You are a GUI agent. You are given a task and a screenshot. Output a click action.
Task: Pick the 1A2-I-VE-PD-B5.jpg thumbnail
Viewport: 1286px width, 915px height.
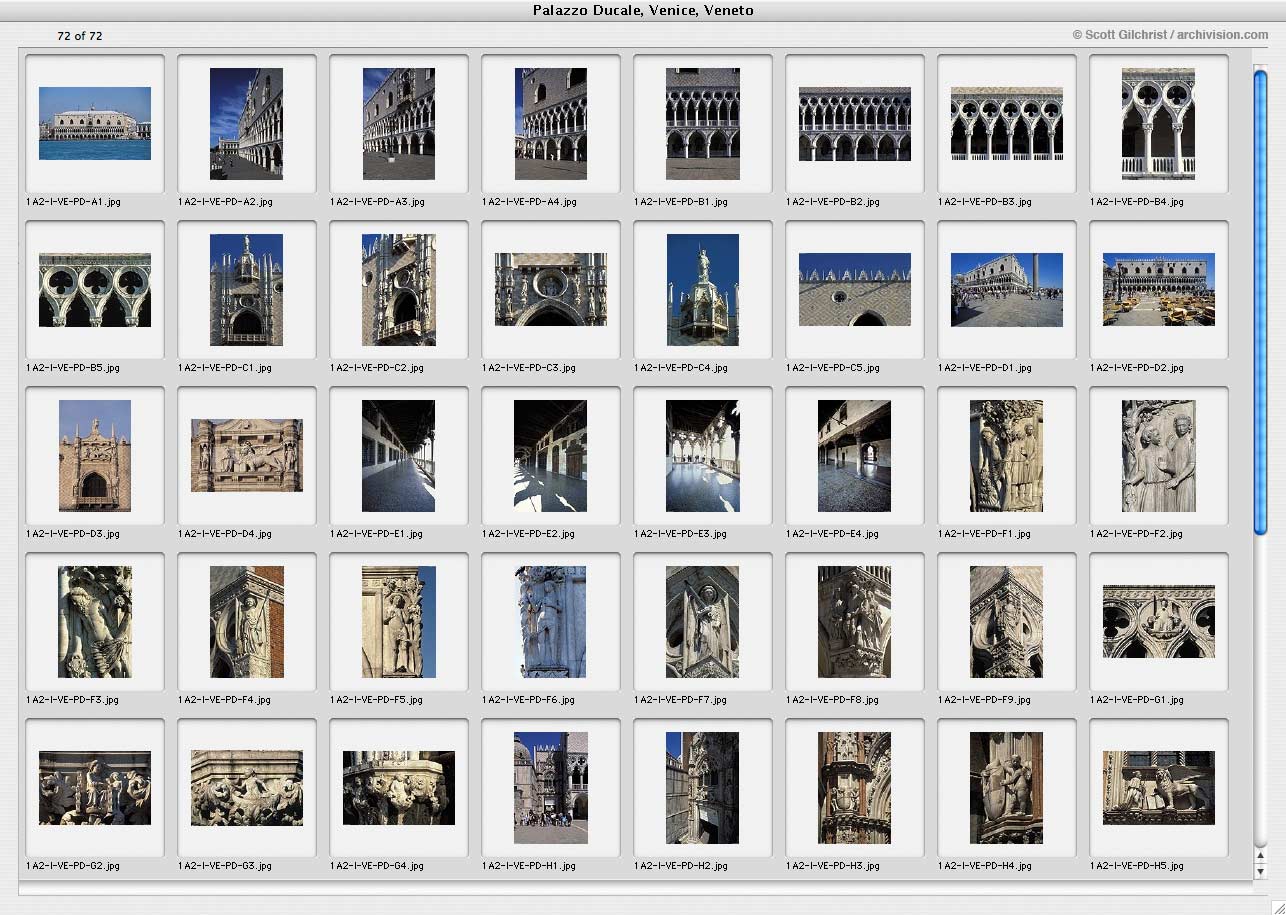(x=95, y=290)
